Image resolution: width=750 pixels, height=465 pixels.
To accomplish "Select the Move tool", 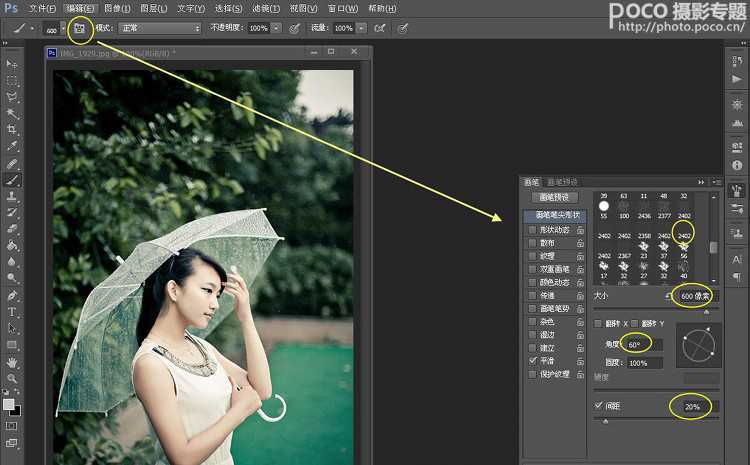I will pyautogui.click(x=12, y=64).
